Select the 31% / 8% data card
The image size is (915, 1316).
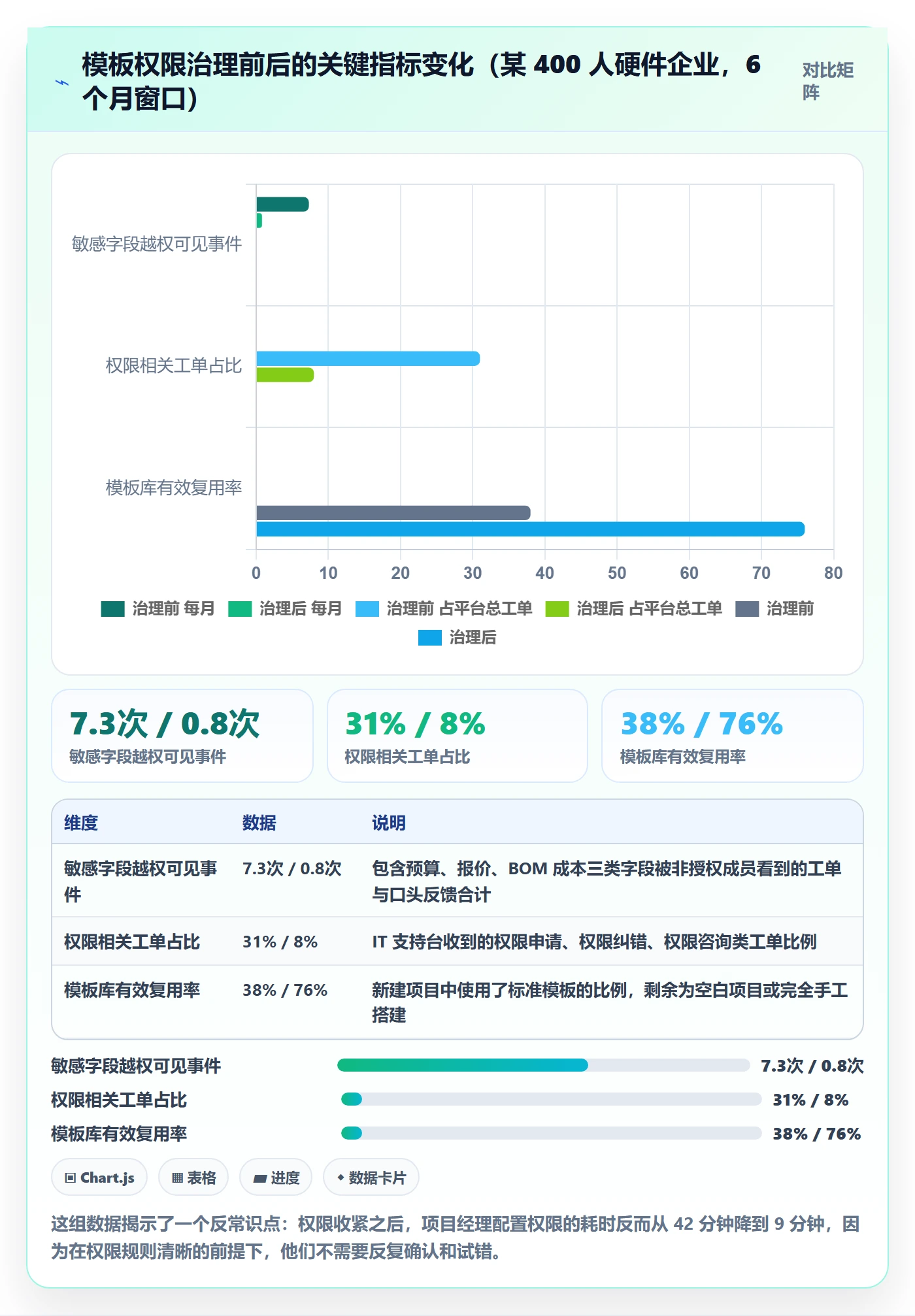(x=457, y=736)
